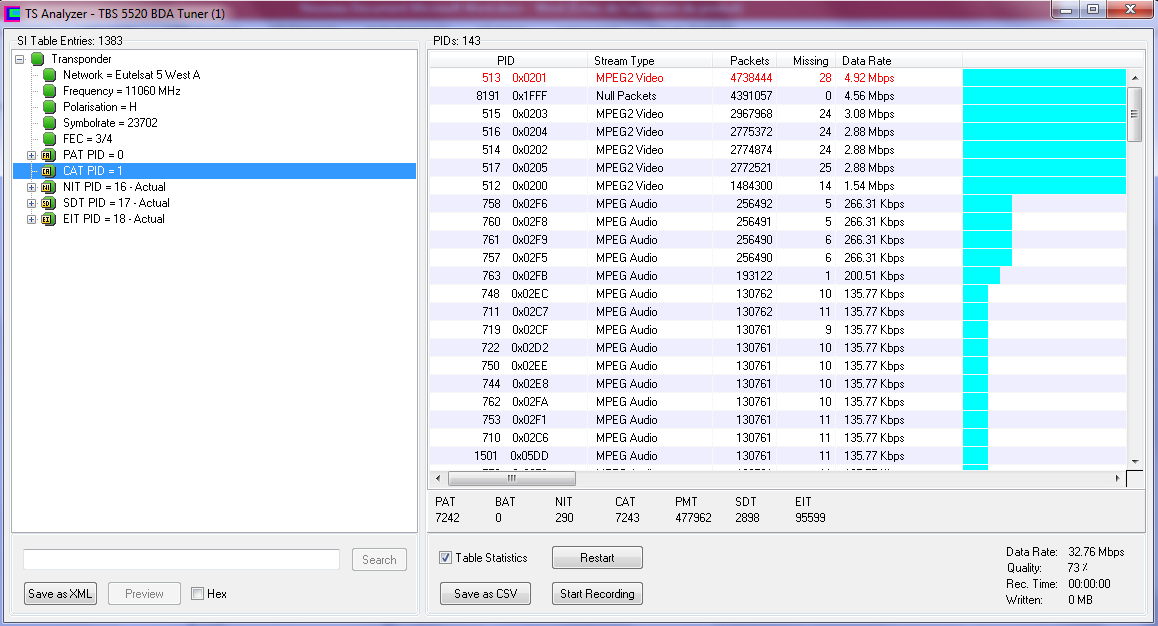
Task: Collapse the Transponder tree node
Action: tap(20, 59)
